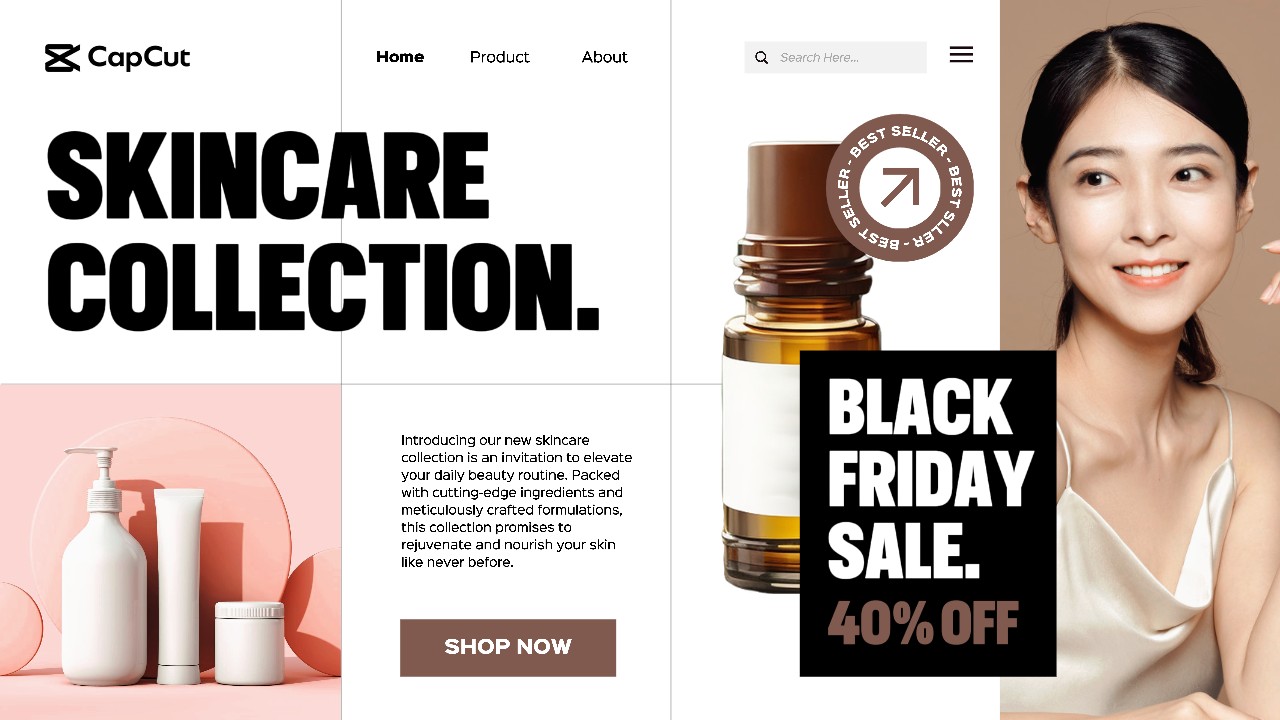The image size is (1280, 720).
Task: Focus the Search Here field
Action: tap(835, 57)
